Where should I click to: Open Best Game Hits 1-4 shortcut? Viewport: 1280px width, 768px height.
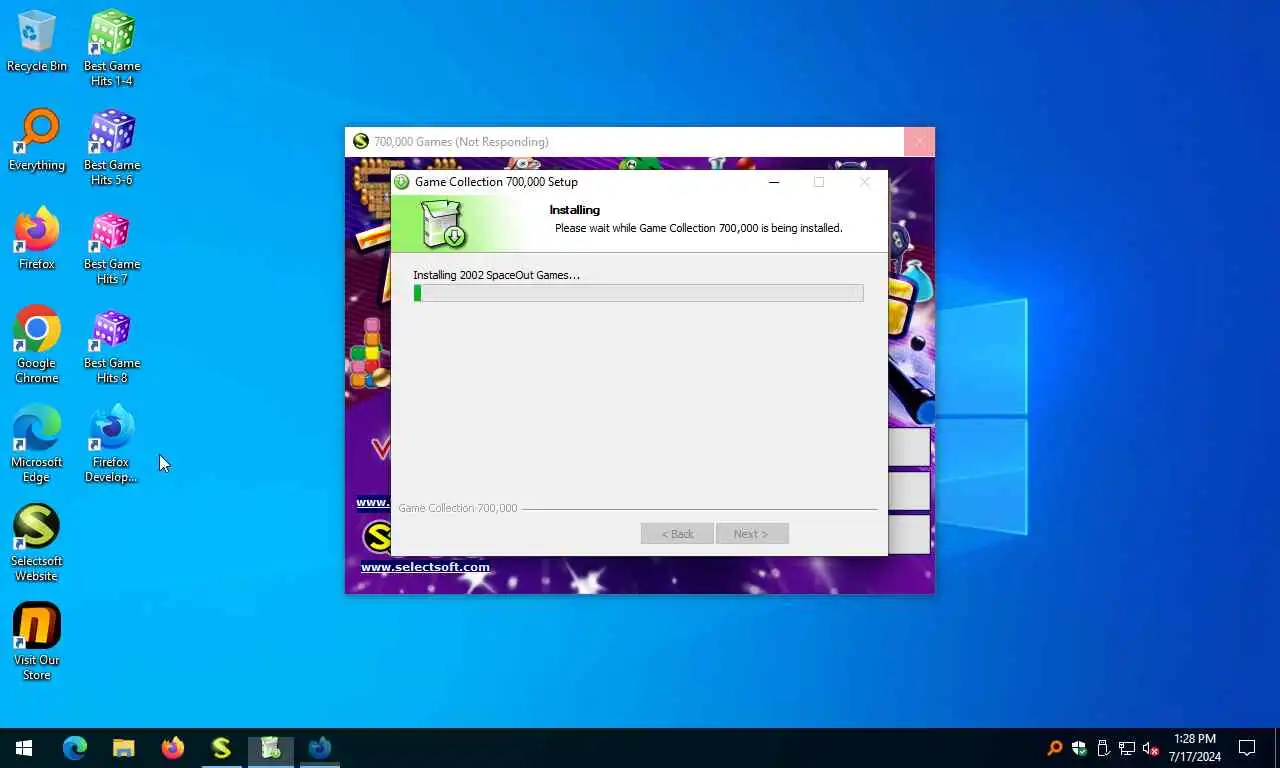112,47
